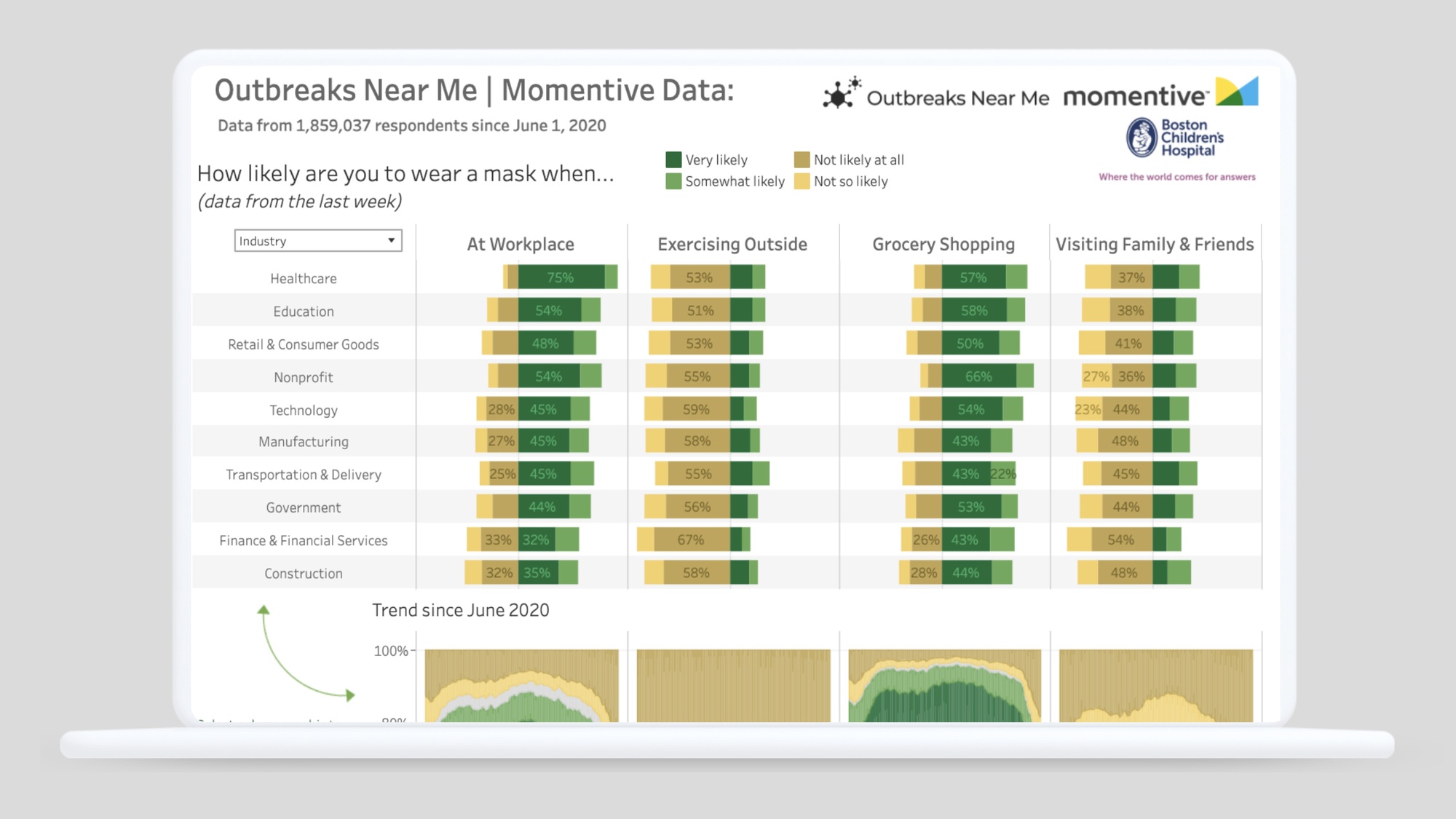Click Healthcare 75% workplace bar

click(561, 277)
